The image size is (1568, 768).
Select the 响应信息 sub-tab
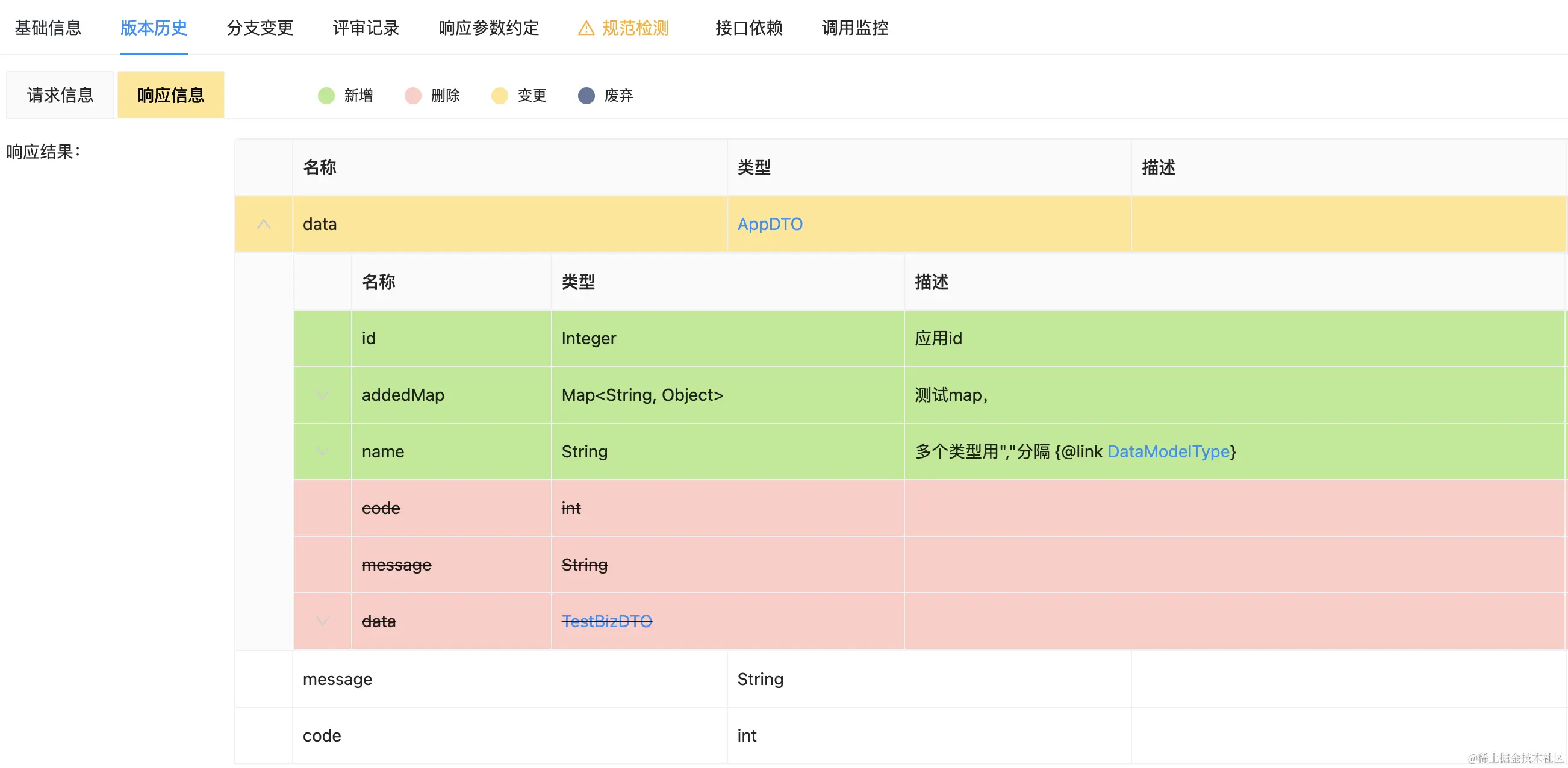pyautogui.click(x=171, y=96)
